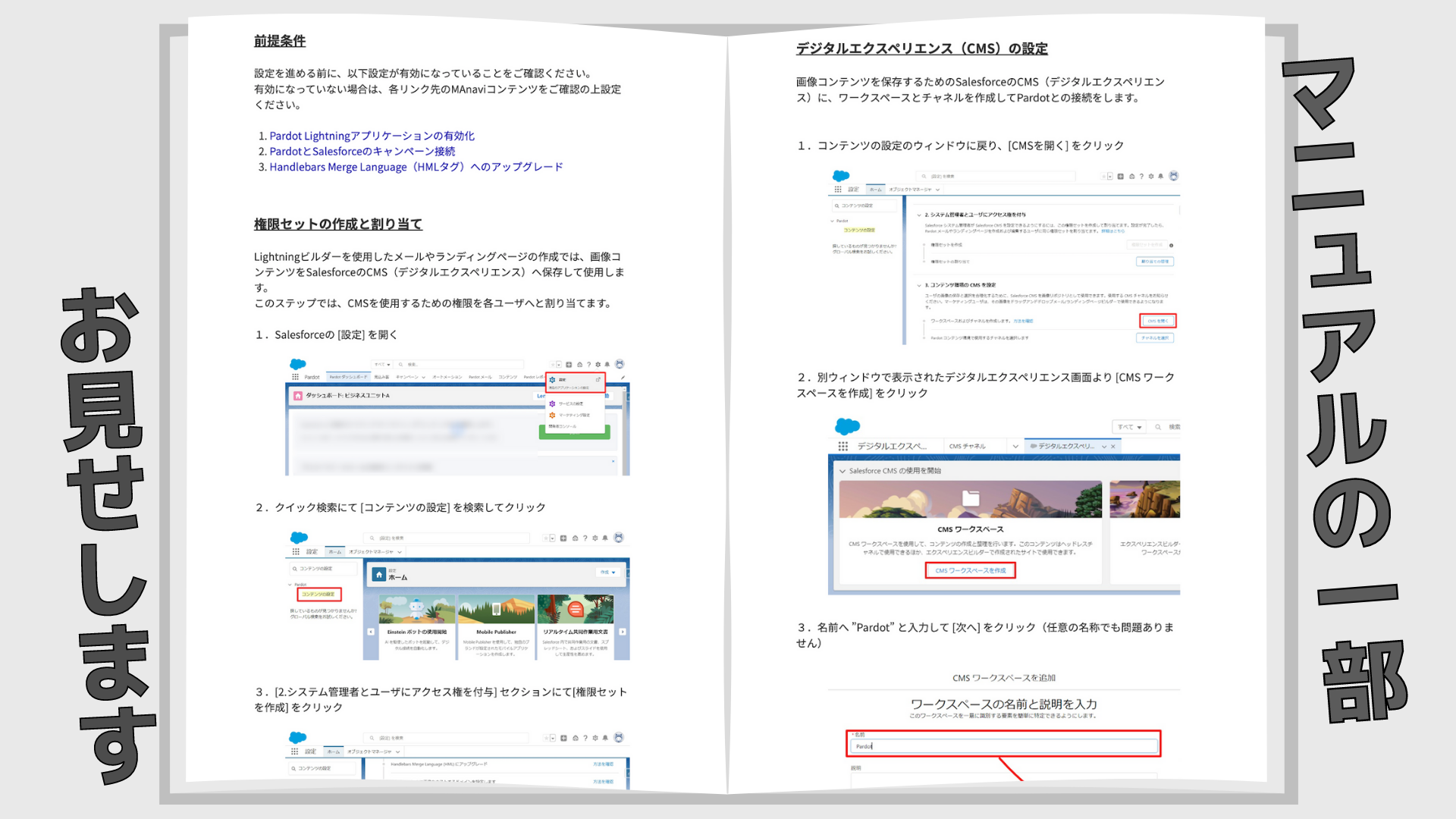Click Salesforce logo in bottom-left partial screenshot

click(x=298, y=738)
